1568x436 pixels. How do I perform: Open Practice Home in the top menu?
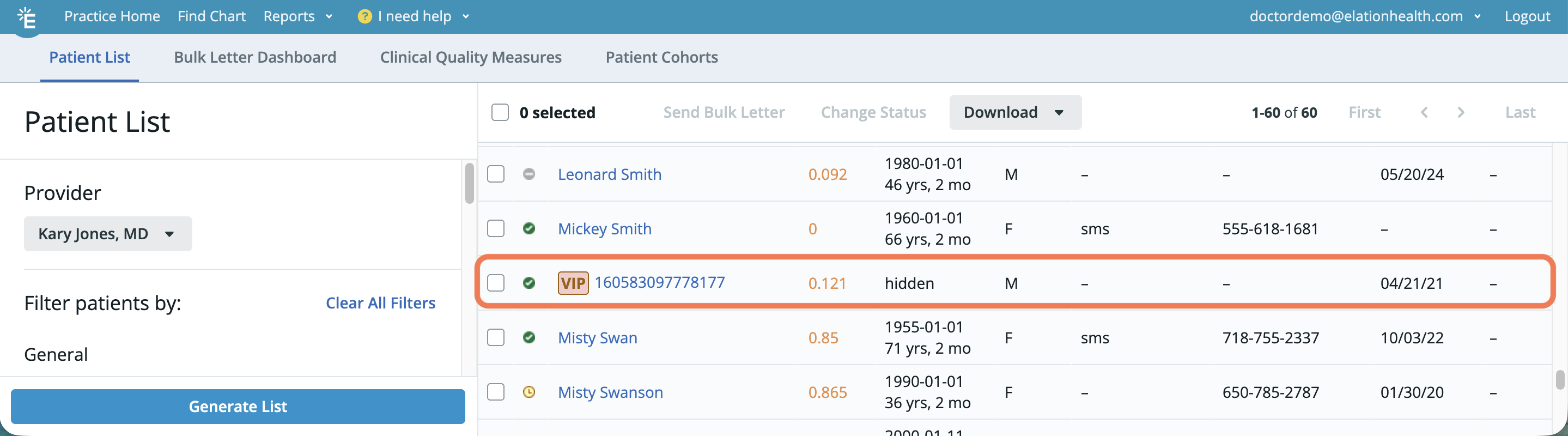[112, 16]
